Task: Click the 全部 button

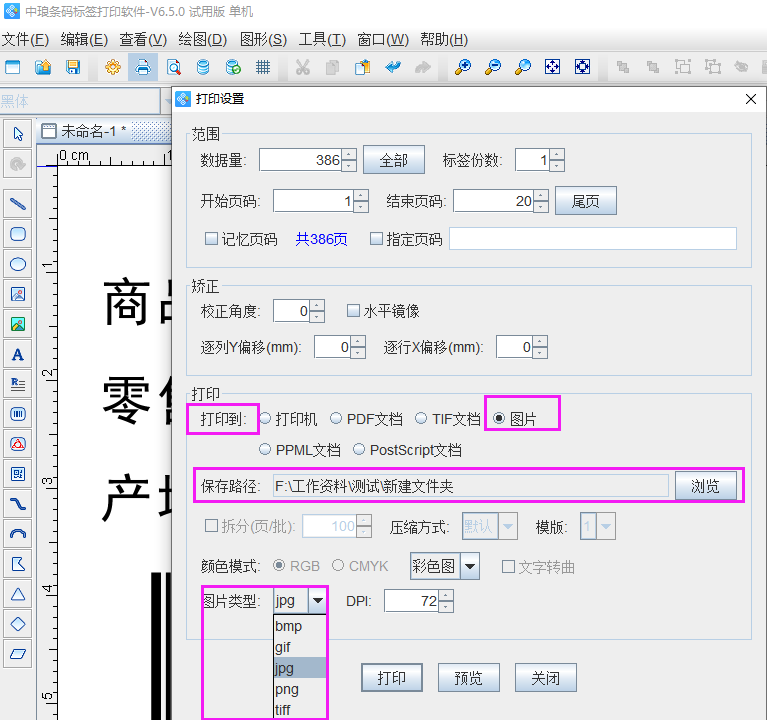Action: pos(394,160)
